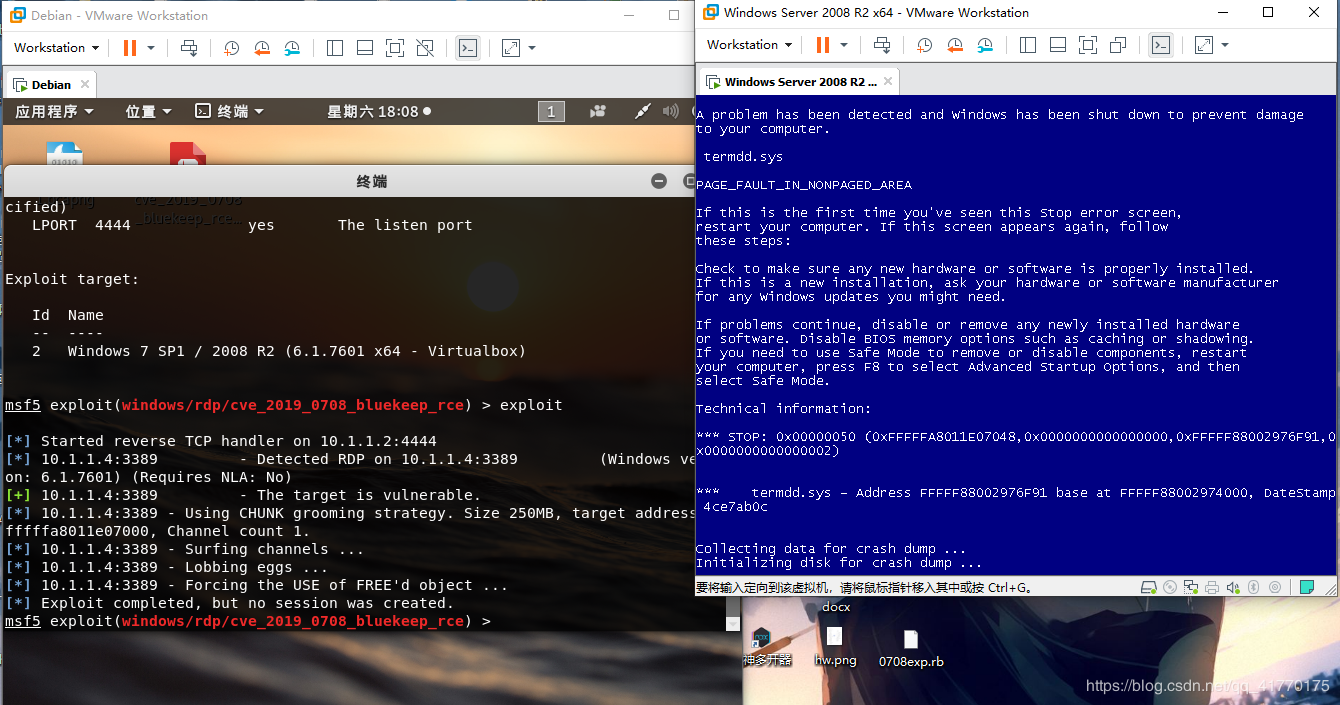Toggle console view button in Debian window

[x=467, y=47]
